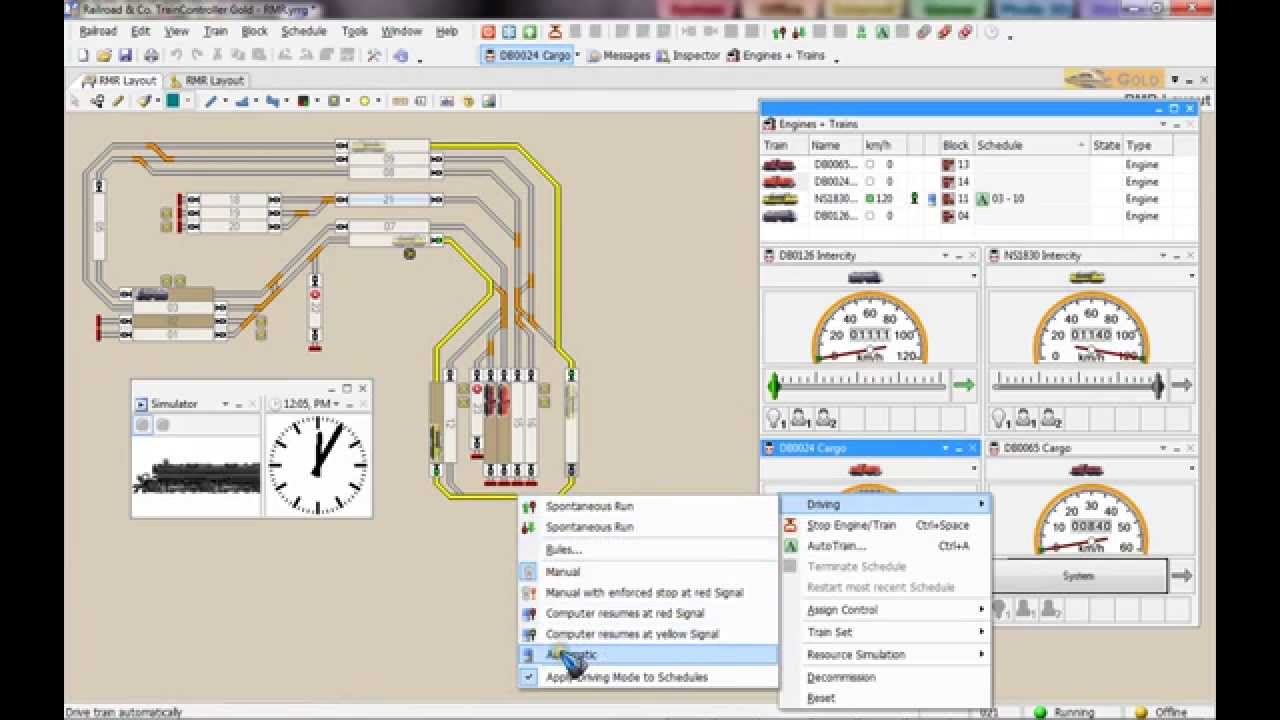Click the green go icon beside Help menu
The width and height of the screenshot is (1280, 720).
click(x=529, y=32)
